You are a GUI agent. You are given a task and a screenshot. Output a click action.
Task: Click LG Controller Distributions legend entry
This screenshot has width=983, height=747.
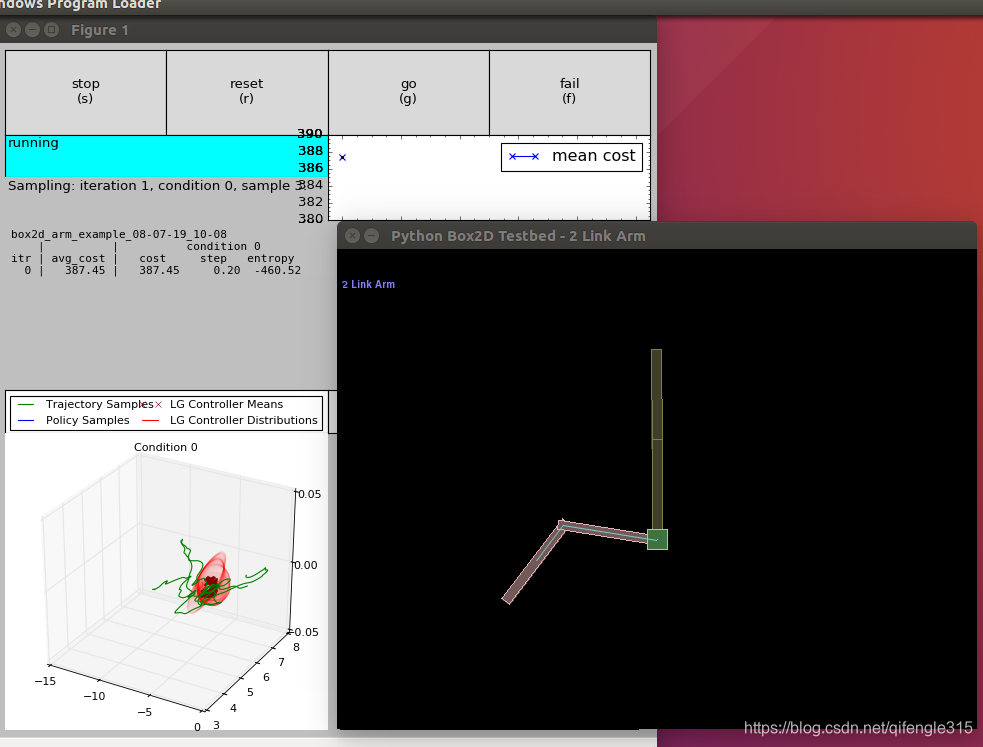(x=230, y=421)
